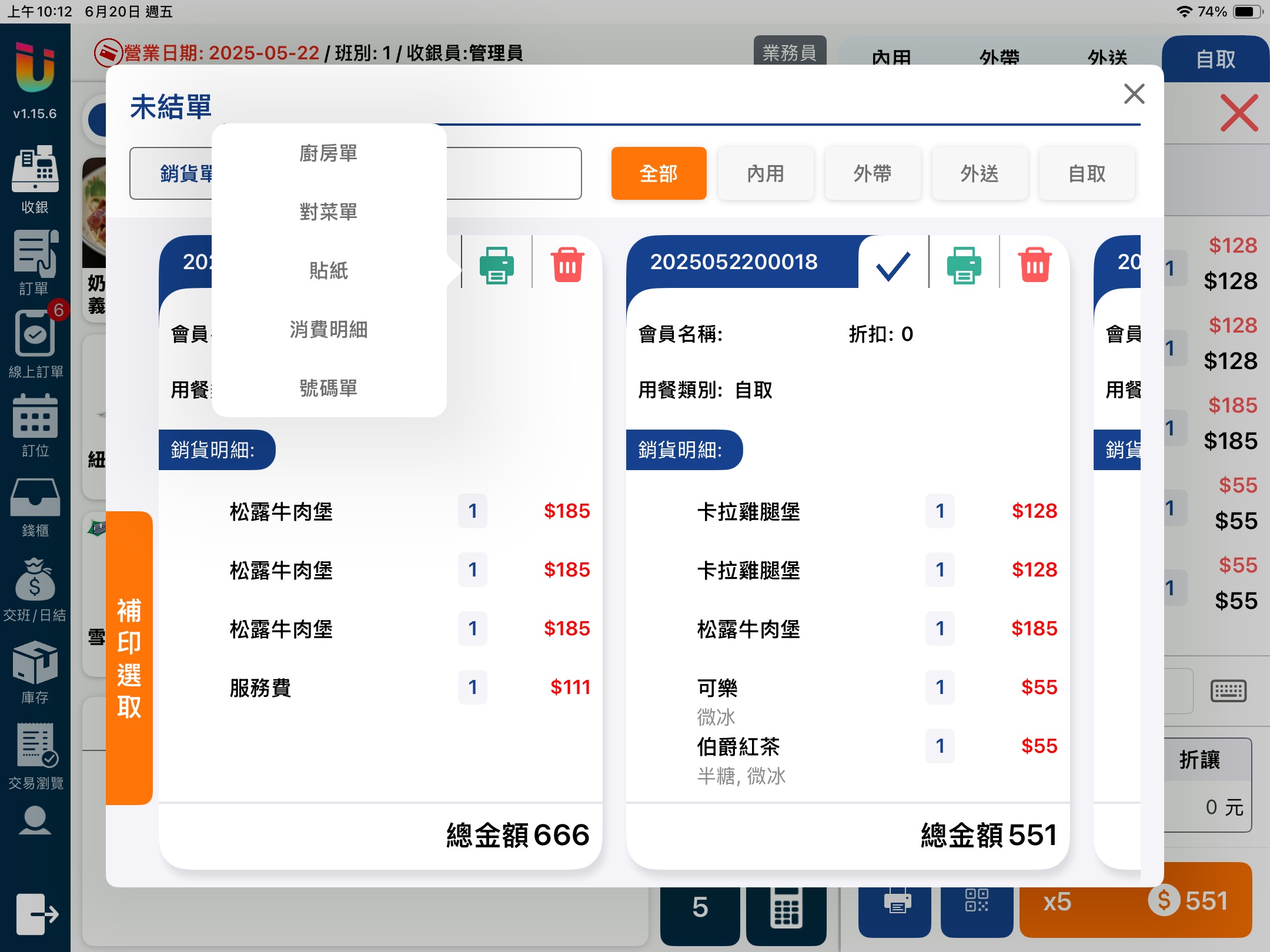Open the 收銀 cashier register icon
Viewport: 1270px width, 952px height.
pos(35,170)
